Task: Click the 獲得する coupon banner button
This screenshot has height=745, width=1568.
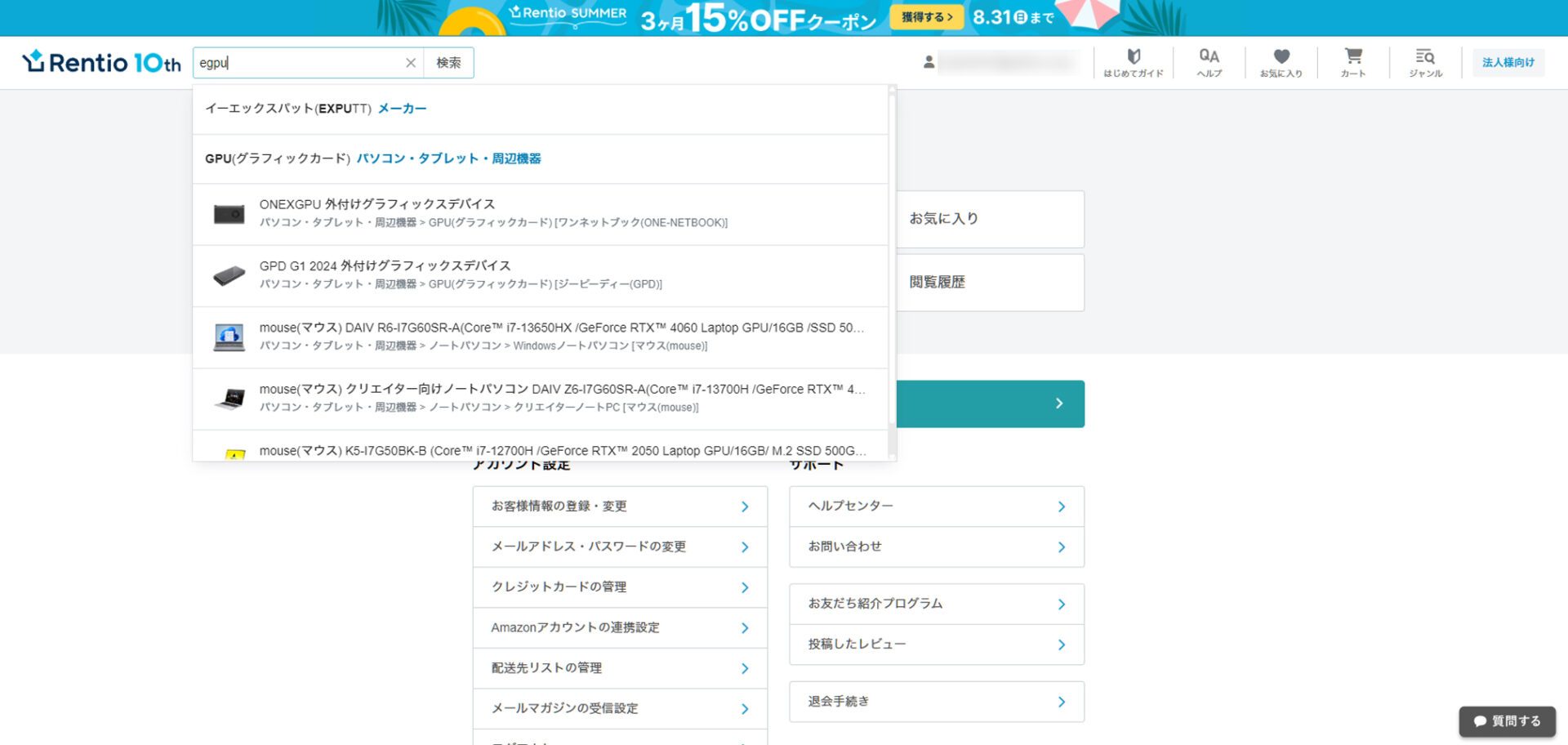Action: (x=927, y=17)
